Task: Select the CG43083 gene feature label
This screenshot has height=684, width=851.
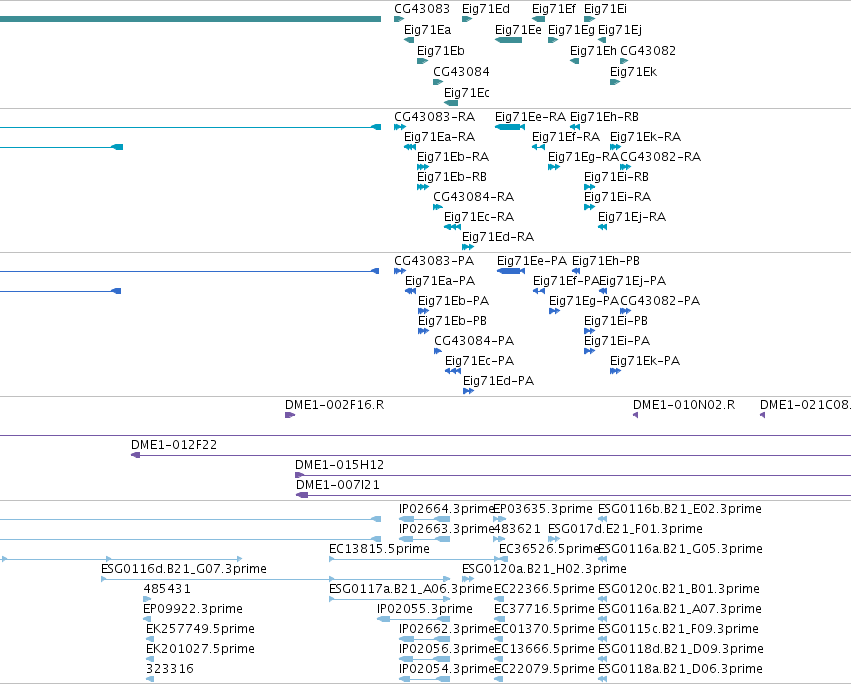Action: (x=422, y=9)
